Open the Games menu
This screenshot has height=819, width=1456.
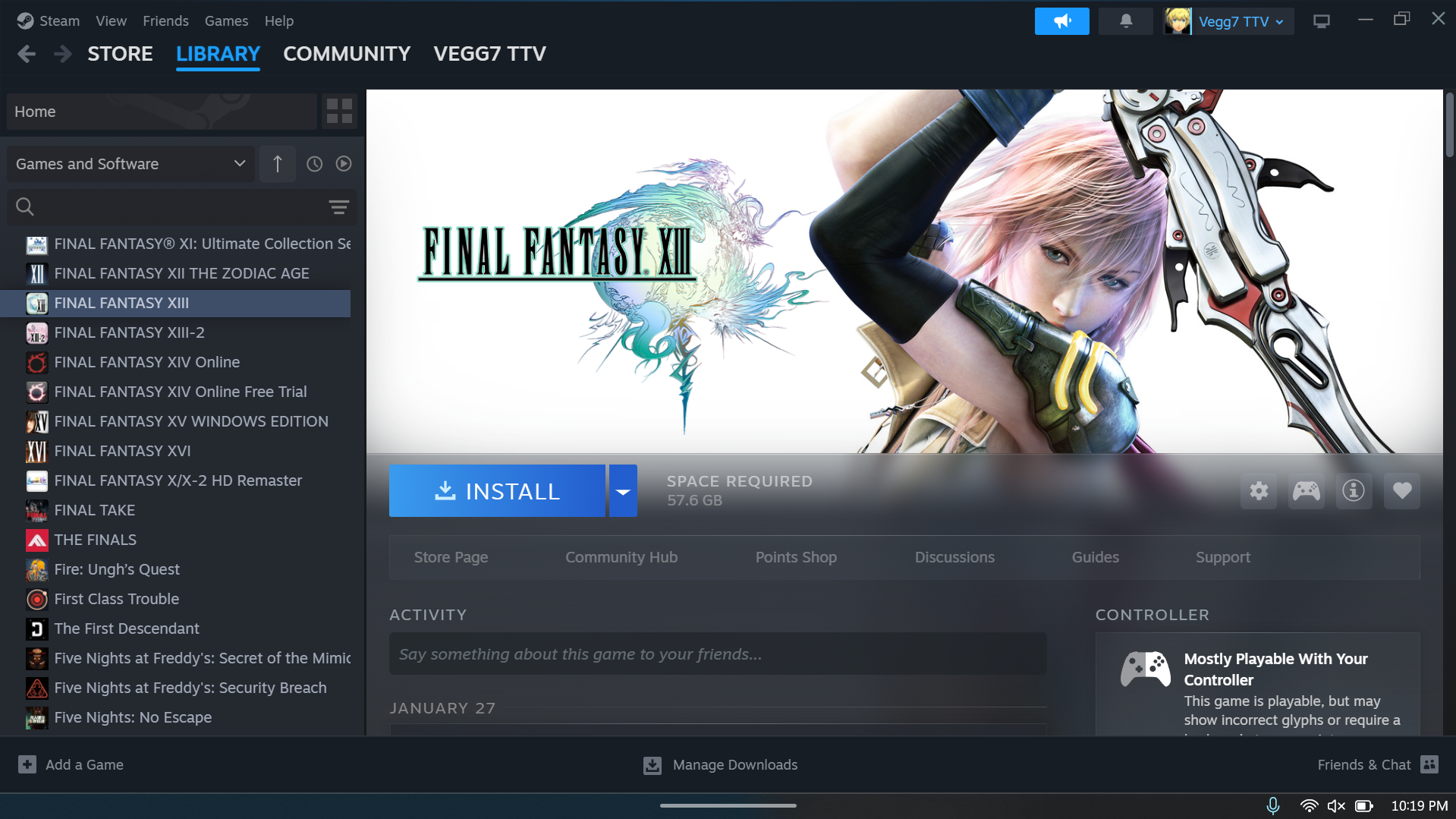pyautogui.click(x=226, y=20)
